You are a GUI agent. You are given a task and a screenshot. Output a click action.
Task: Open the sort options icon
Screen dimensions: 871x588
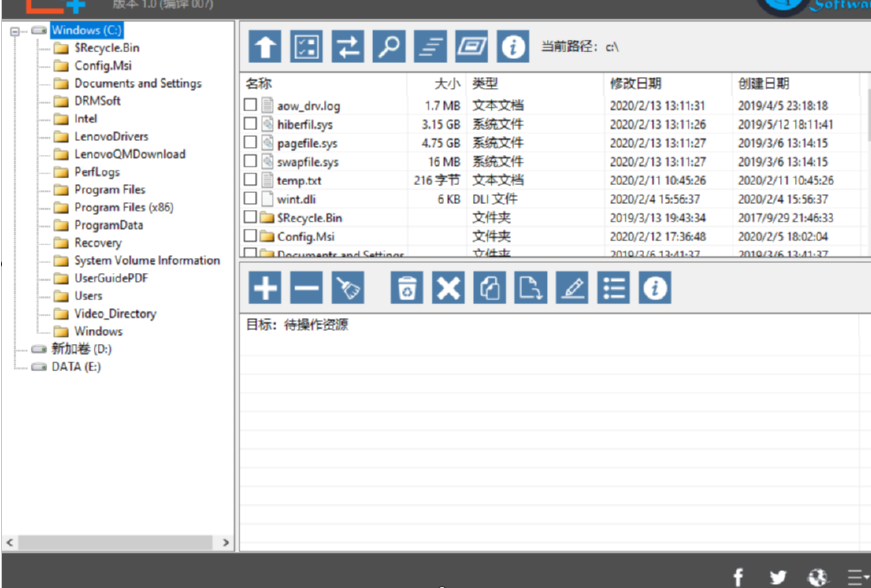point(431,46)
